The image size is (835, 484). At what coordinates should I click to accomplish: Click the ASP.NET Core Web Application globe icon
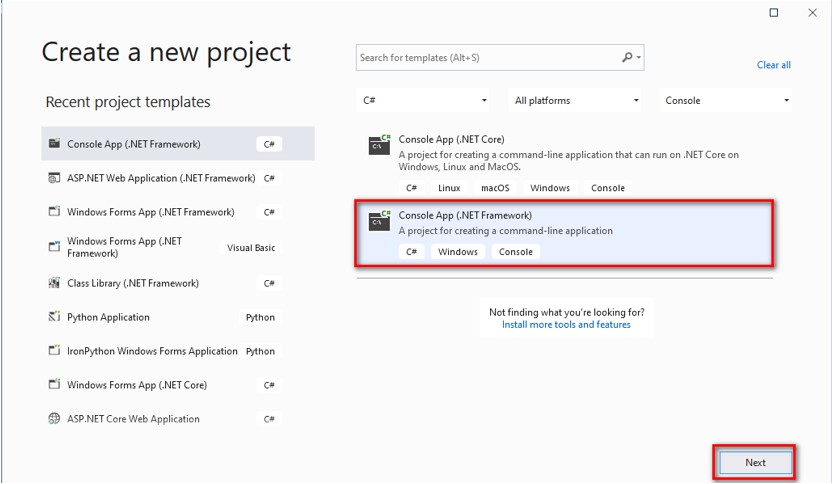54,419
